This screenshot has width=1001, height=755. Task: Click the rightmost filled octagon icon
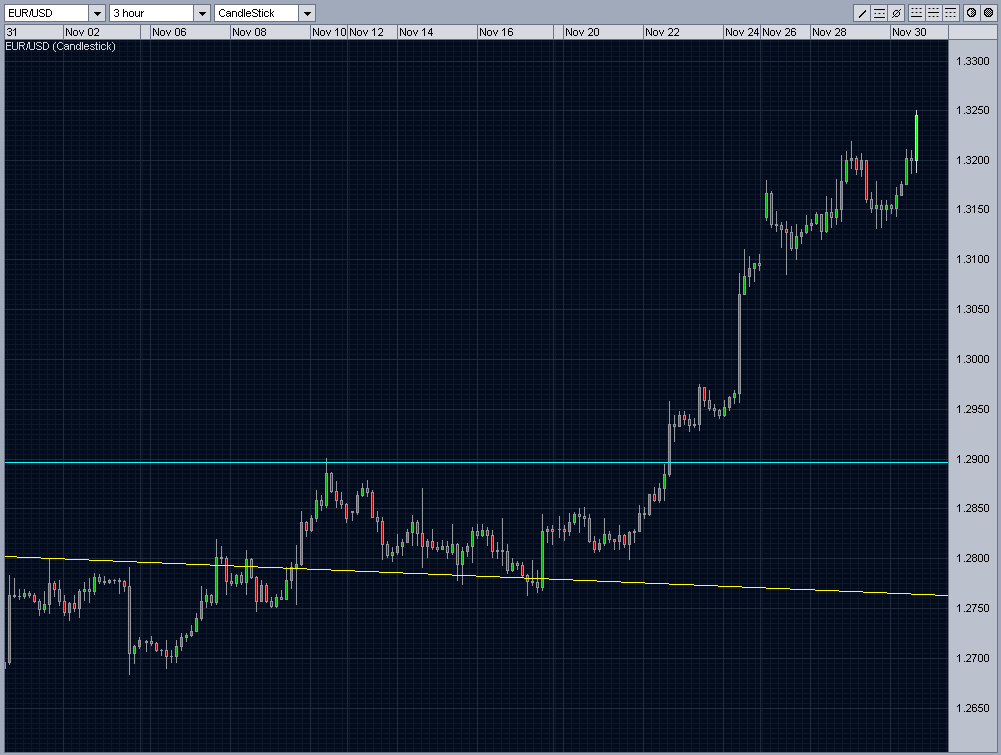[x=987, y=13]
